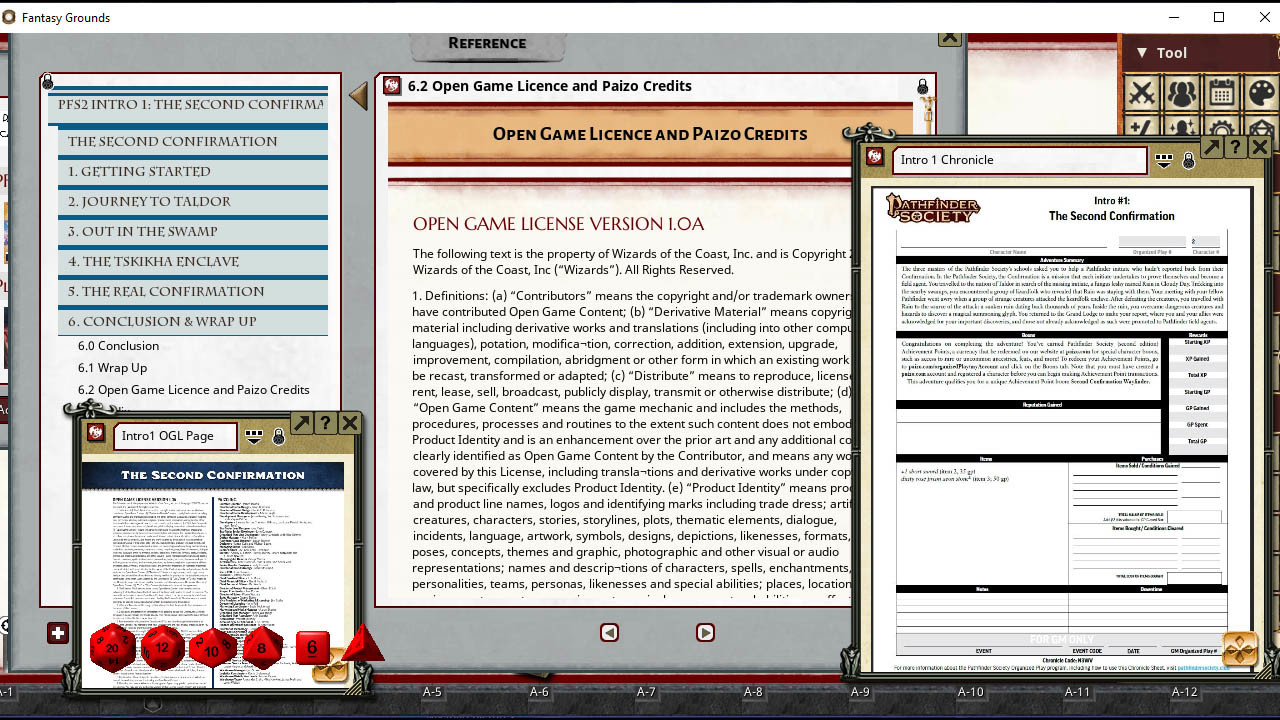This screenshot has width=1280, height=720.
Task: Roll the red d12 die
Action: click(162, 648)
